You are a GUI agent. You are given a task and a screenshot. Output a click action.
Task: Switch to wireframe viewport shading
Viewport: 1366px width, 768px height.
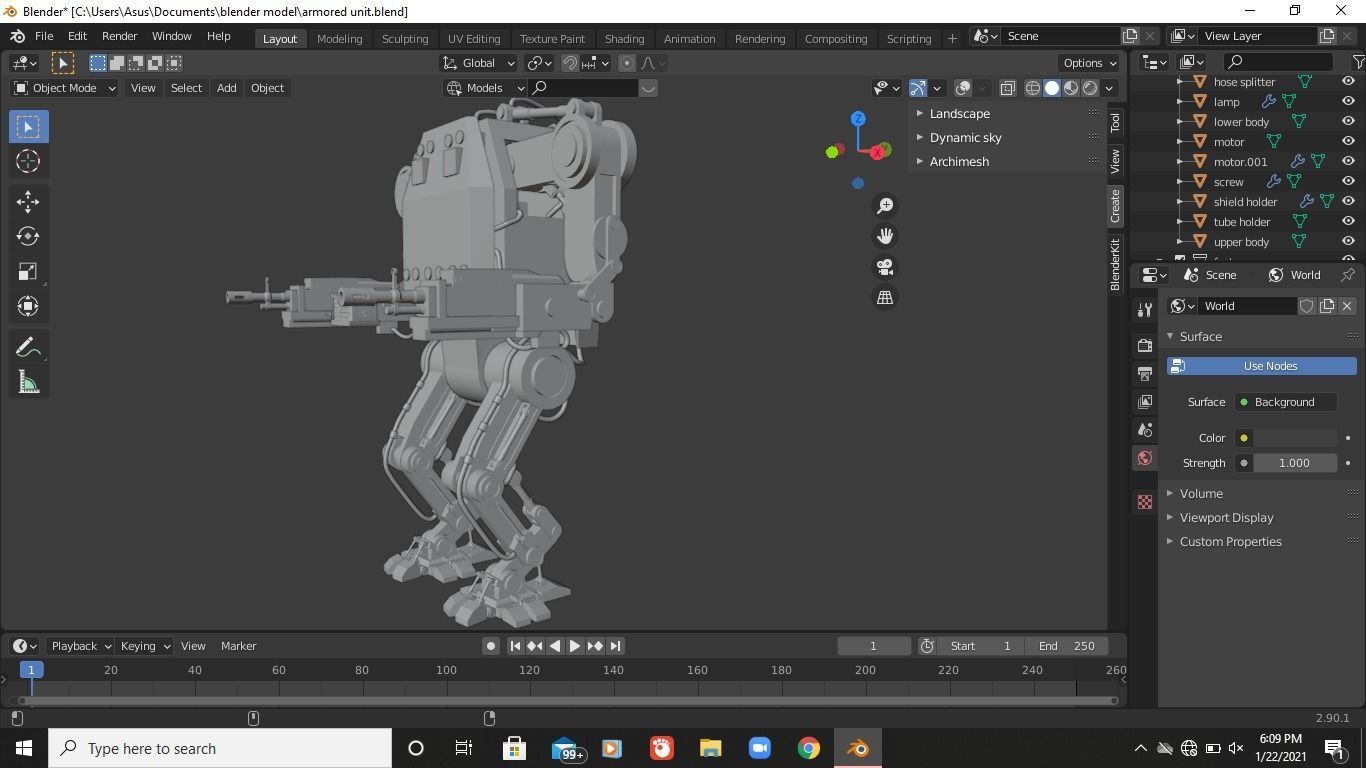pos(1033,88)
